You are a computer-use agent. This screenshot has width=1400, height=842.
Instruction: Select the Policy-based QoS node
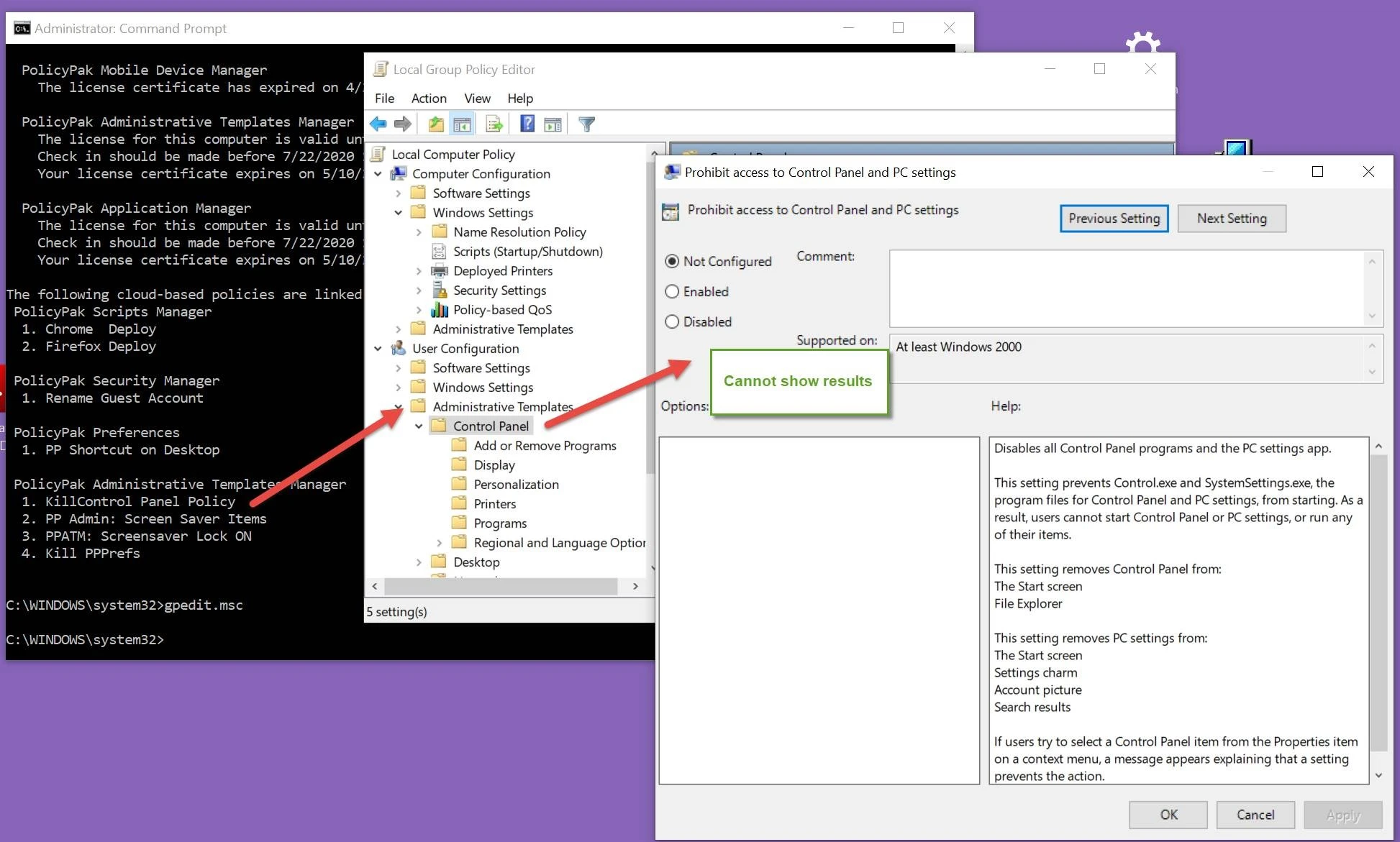coord(502,310)
